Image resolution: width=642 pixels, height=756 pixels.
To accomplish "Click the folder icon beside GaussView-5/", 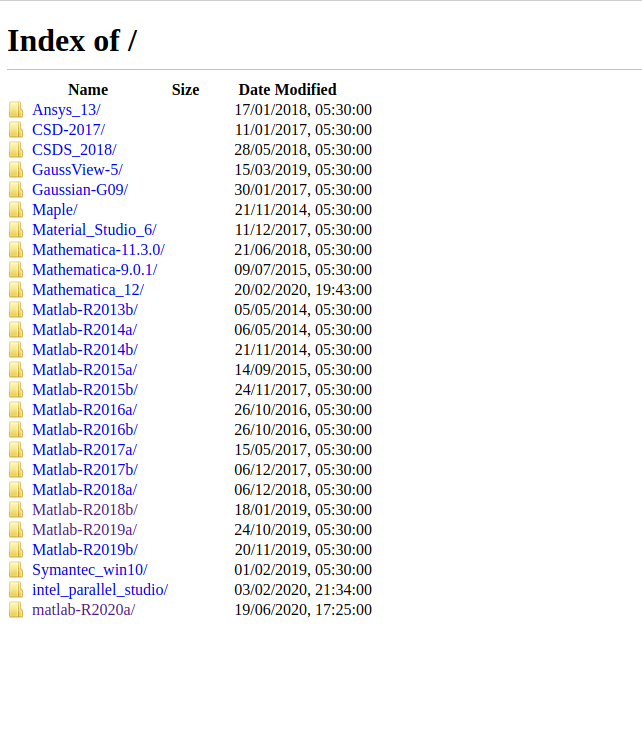I will pyautogui.click(x=16, y=170).
